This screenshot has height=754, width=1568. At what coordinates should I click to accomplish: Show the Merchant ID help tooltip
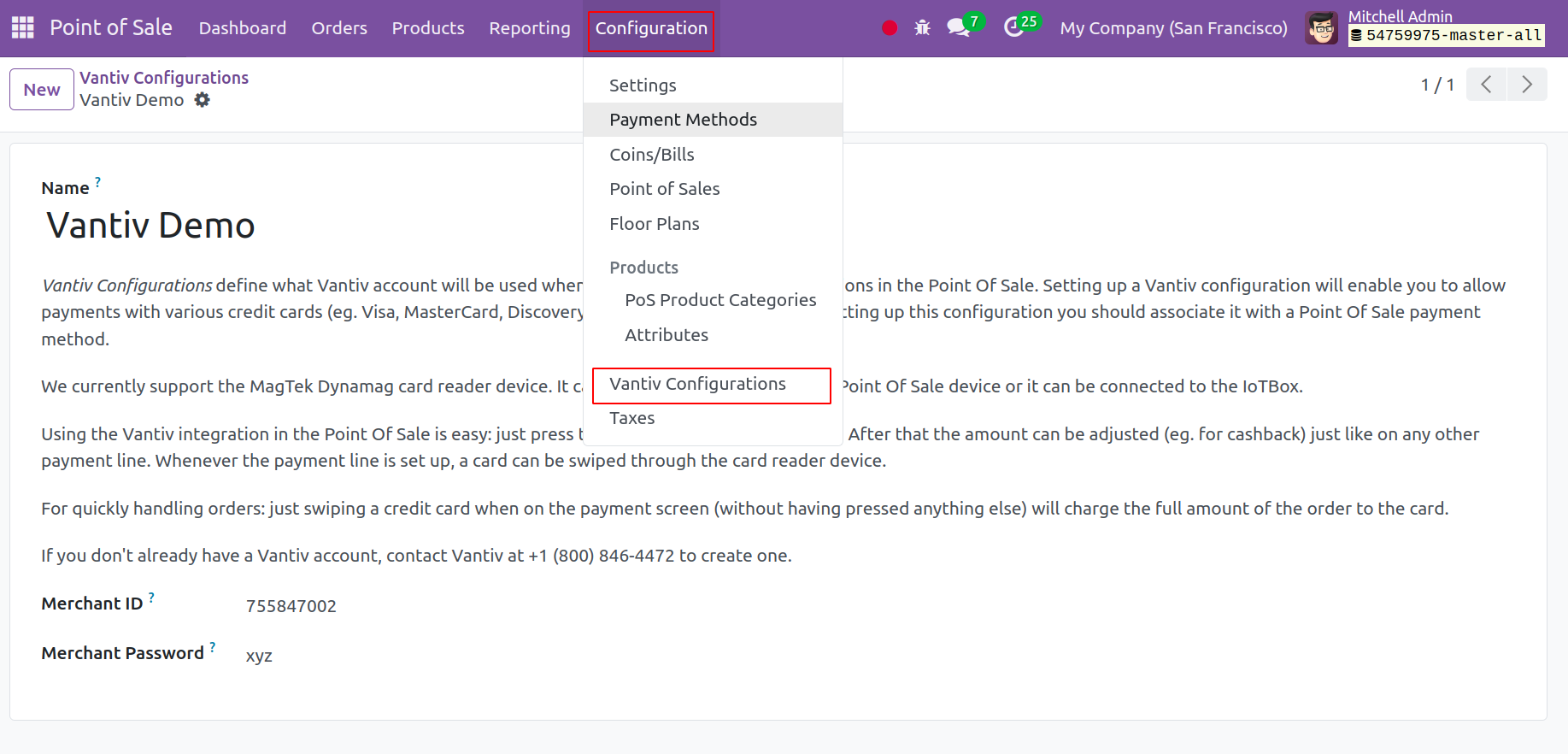(x=151, y=598)
